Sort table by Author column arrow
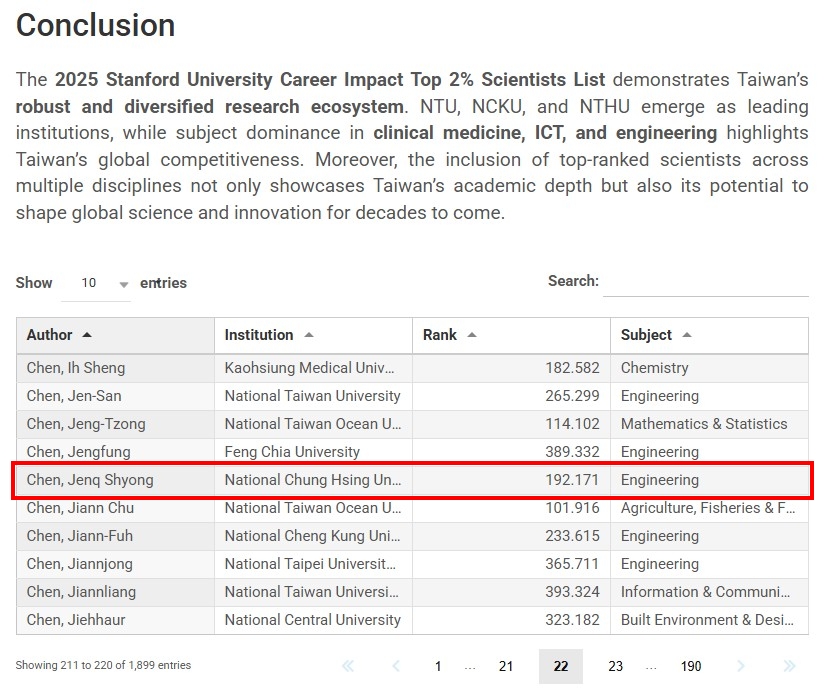Screen dimensions: 828x690 [x=87, y=335]
